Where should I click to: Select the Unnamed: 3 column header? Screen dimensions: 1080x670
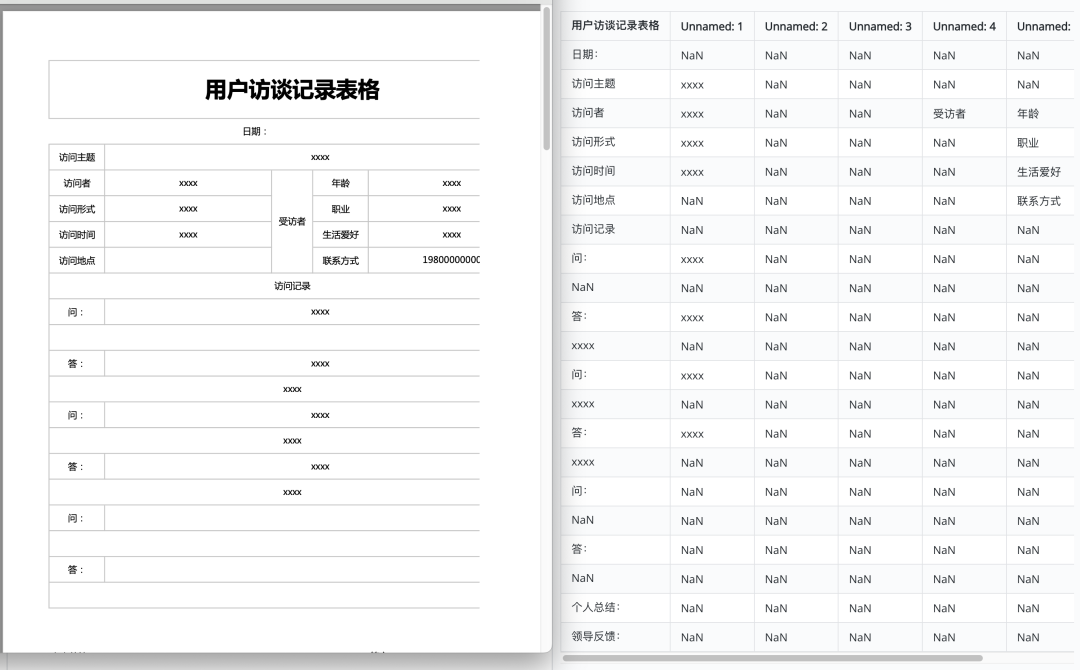pyautogui.click(x=880, y=26)
